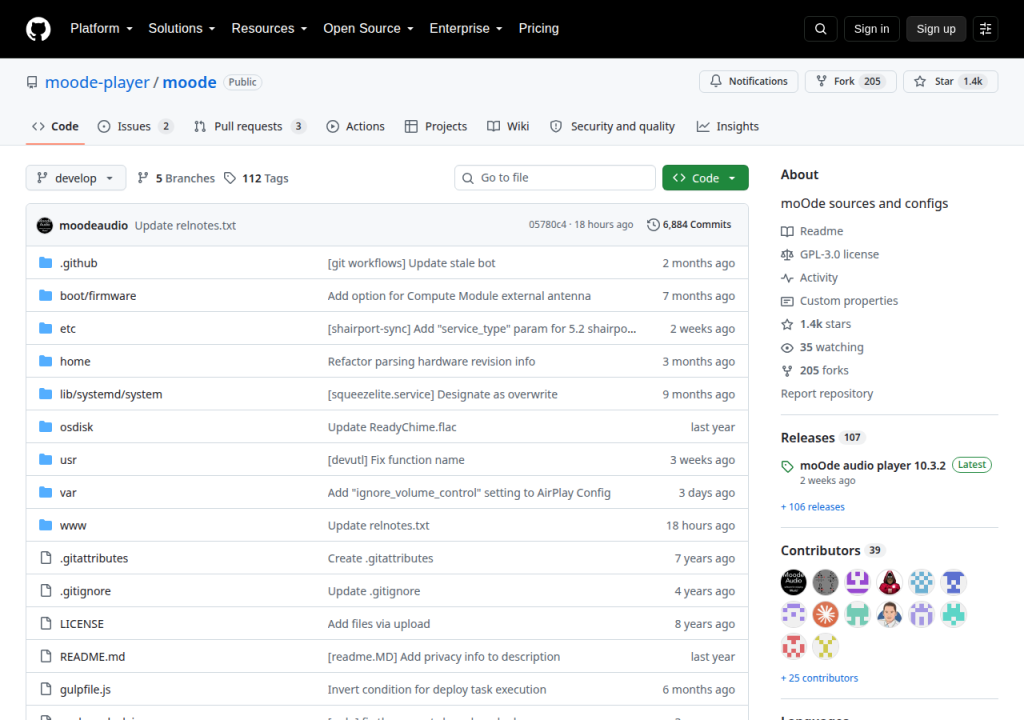Click the GPL-3.0 license scale icon

click(787, 254)
